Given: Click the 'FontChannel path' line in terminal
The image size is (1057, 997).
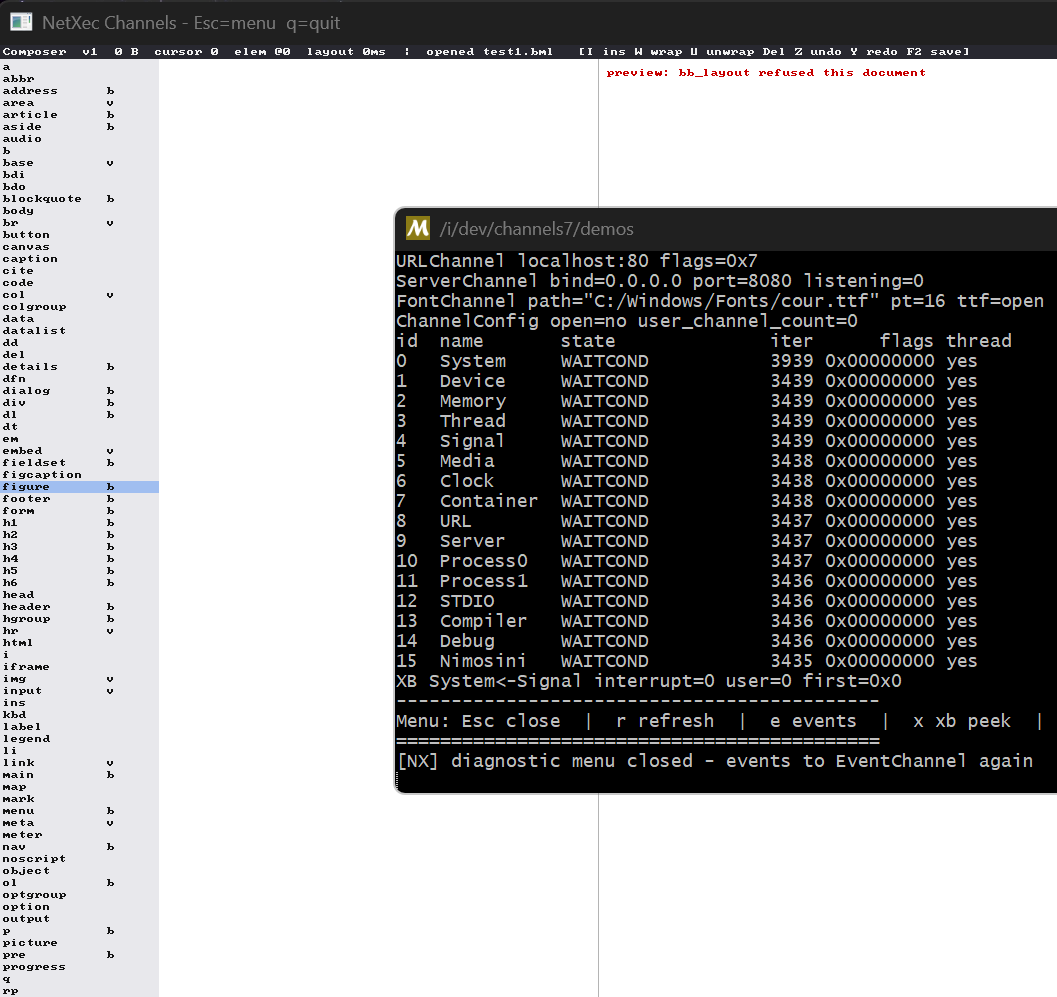Looking at the screenshot, I should click(x=719, y=301).
